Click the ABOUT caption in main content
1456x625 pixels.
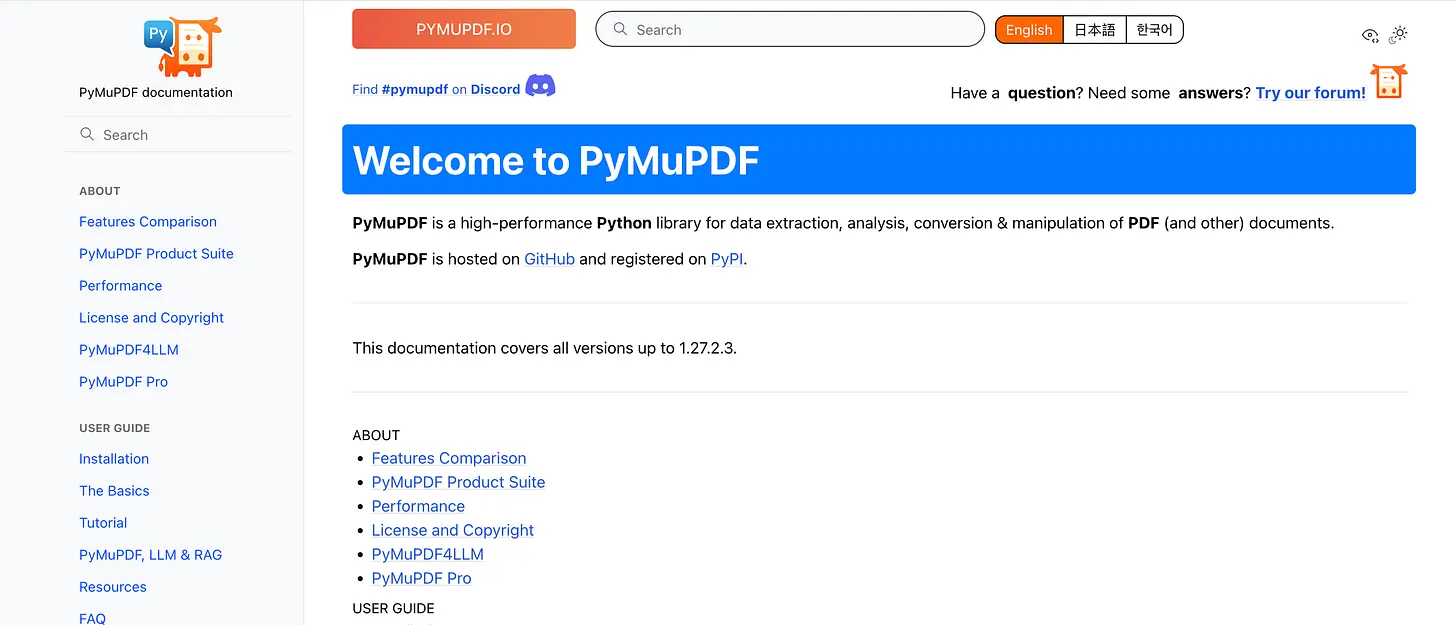point(376,435)
